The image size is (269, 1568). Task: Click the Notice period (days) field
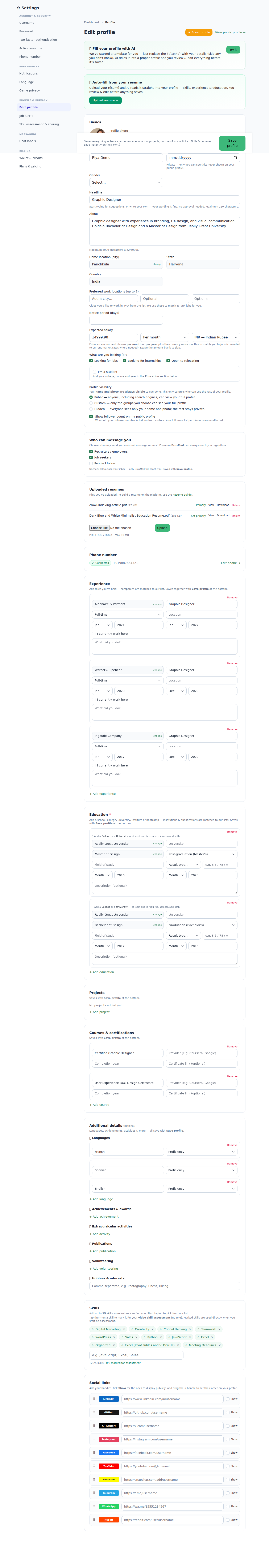(x=126, y=320)
